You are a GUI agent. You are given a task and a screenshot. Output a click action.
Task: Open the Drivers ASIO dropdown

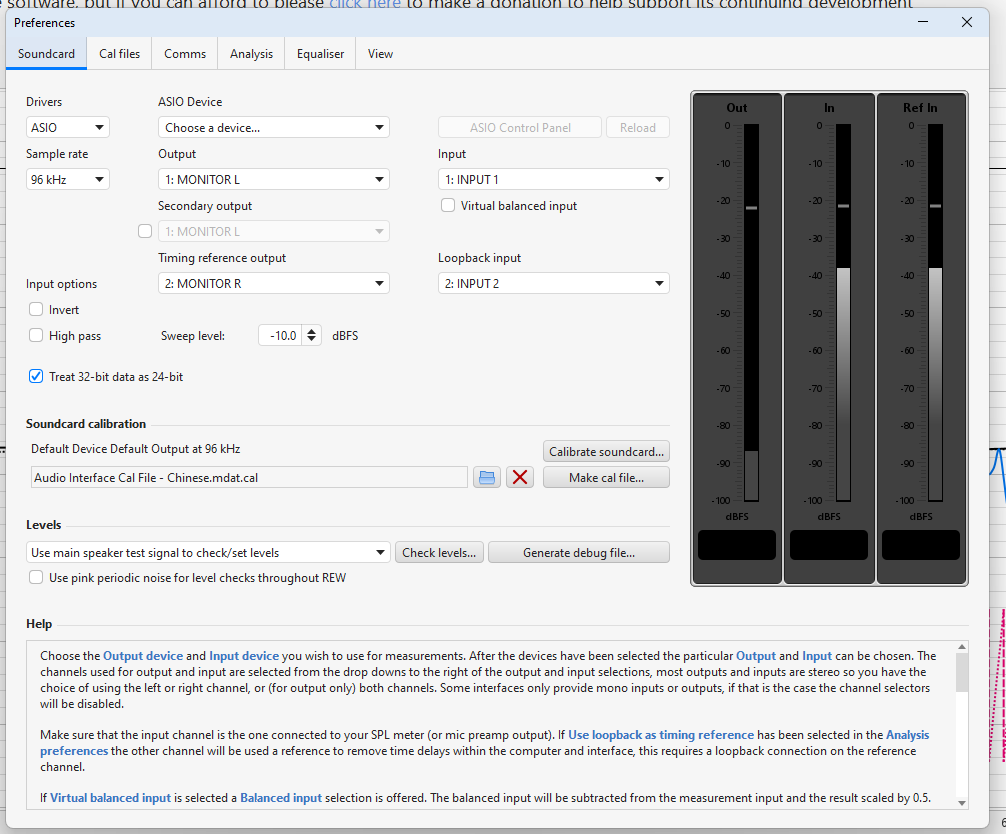pyautogui.click(x=67, y=127)
